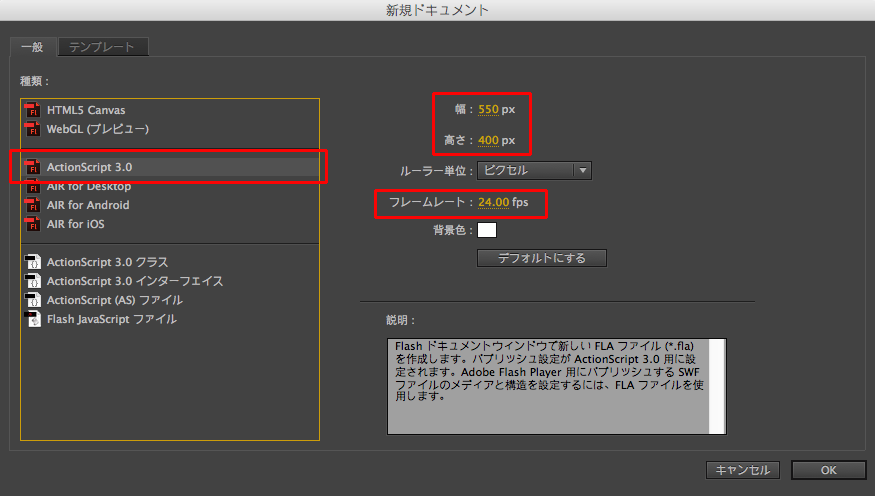Click the 幅 value 550

click(488, 109)
